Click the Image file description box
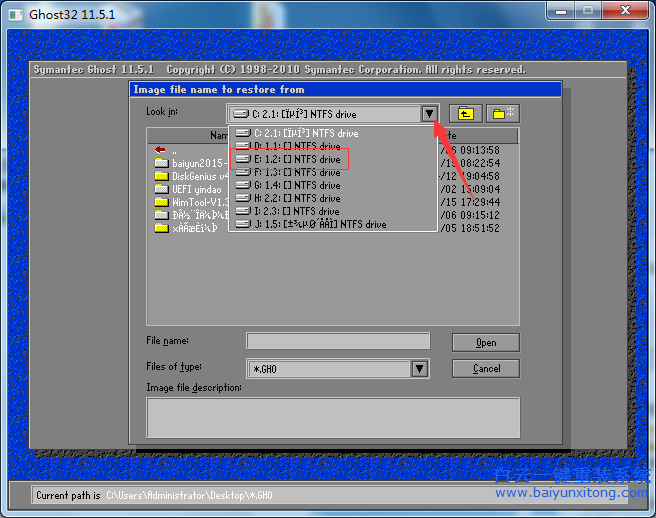The image size is (656, 518). 333,417
